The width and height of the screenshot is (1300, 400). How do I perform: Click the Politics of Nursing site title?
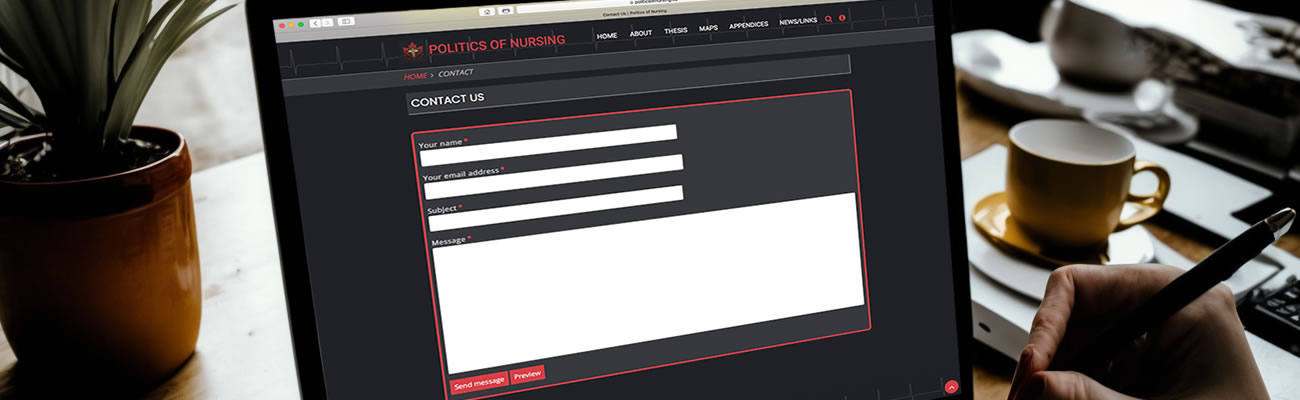(x=497, y=45)
